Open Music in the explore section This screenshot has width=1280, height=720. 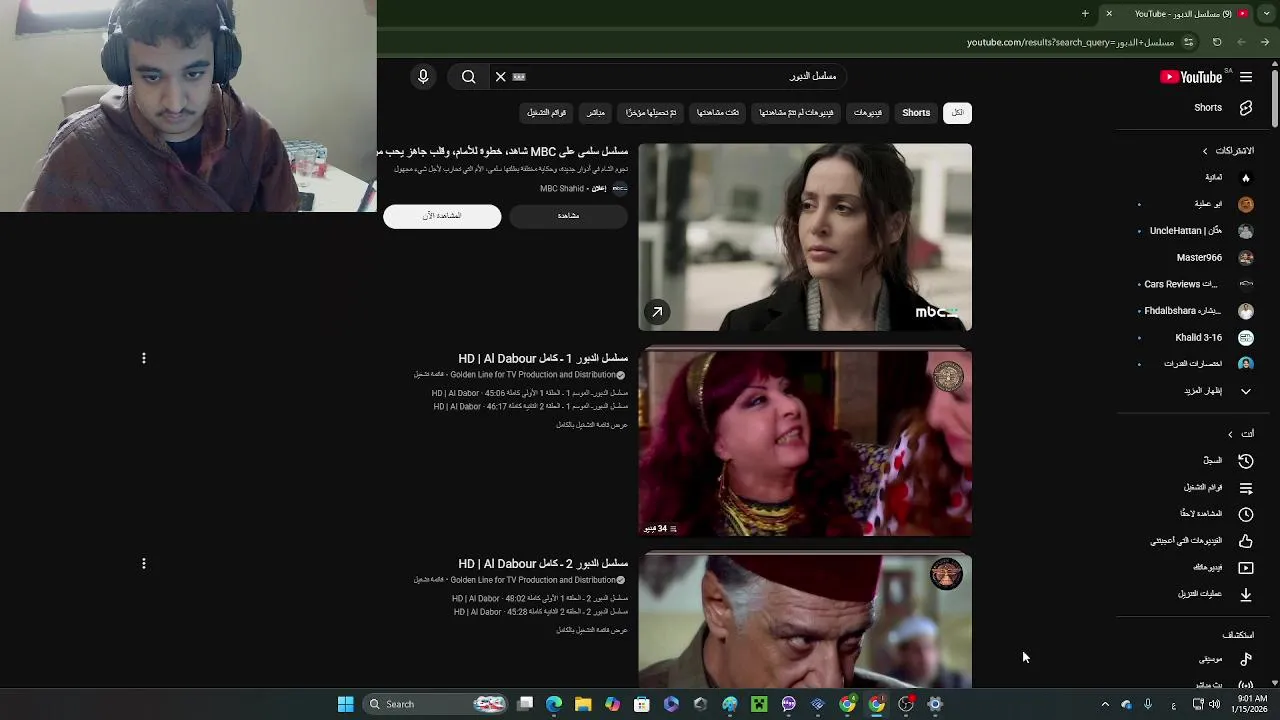(x=1225, y=659)
